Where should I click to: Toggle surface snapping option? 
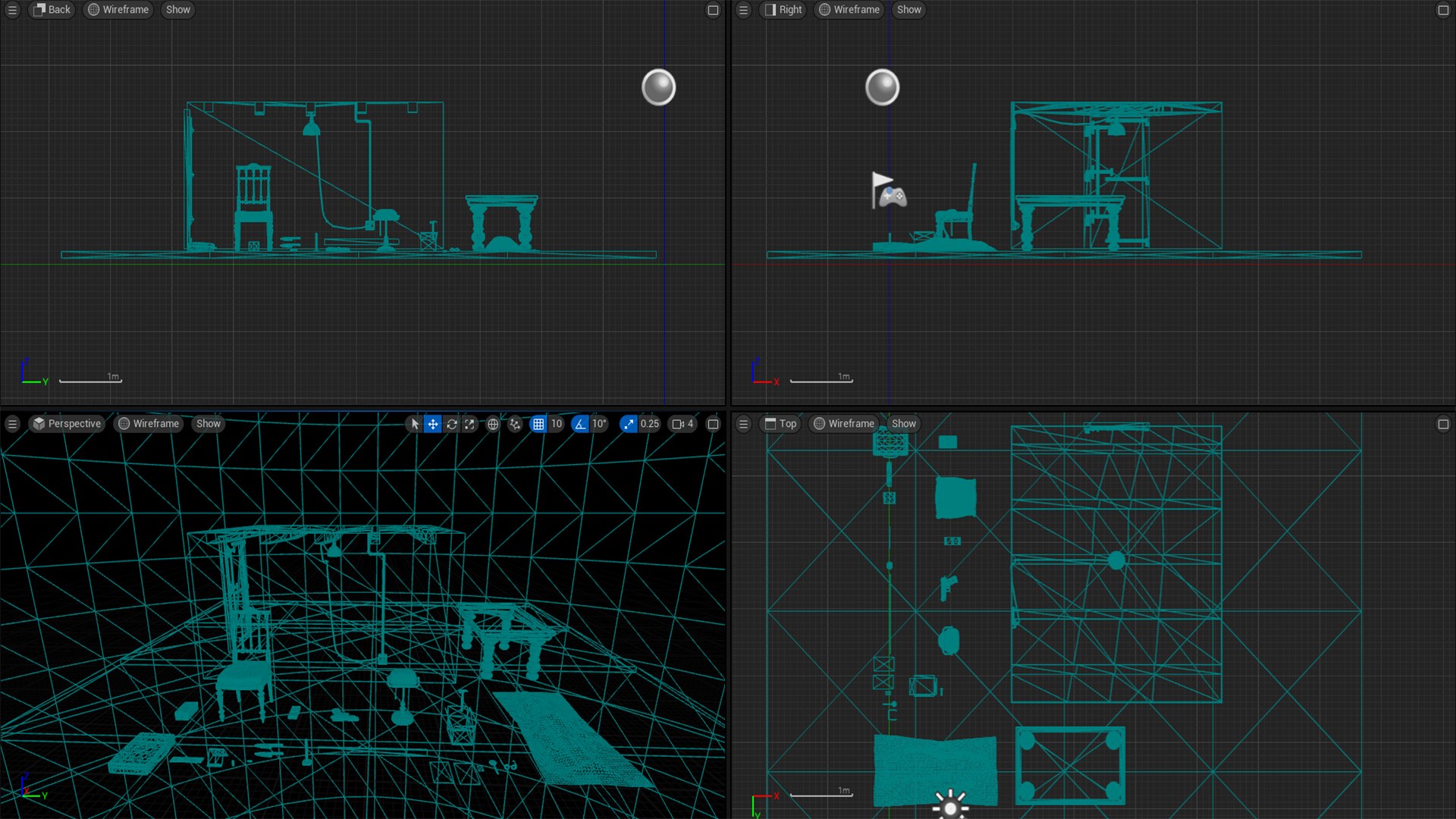click(x=516, y=424)
